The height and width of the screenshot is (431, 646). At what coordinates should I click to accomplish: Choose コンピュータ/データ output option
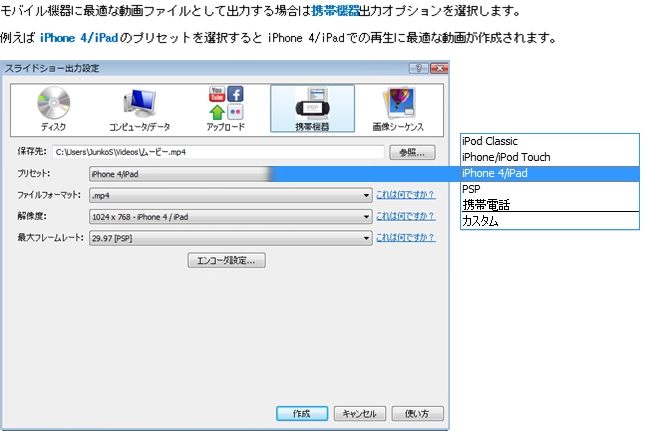tap(139, 110)
